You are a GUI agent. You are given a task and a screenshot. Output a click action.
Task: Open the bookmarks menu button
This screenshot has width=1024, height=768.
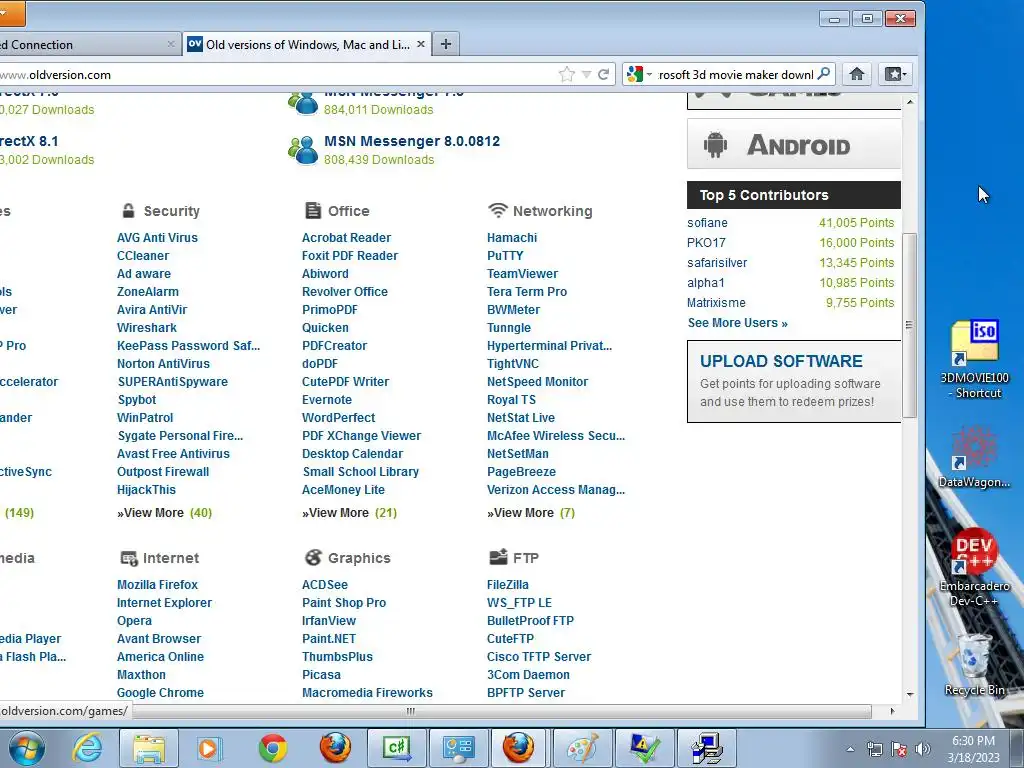pyautogui.click(x=895, y=74)
